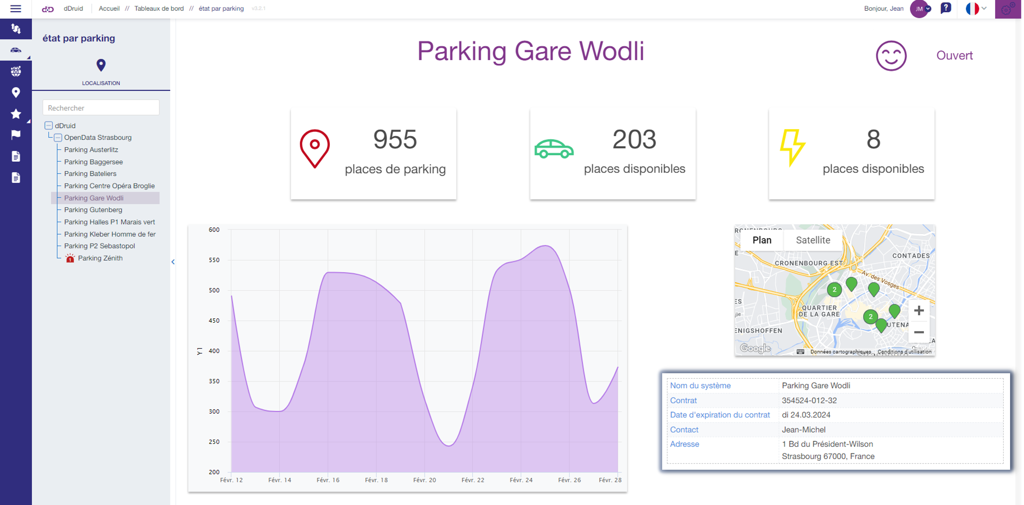Open the route waypoints sidebar icon
The image size is (1024, 505).
[x=16, y=29]
